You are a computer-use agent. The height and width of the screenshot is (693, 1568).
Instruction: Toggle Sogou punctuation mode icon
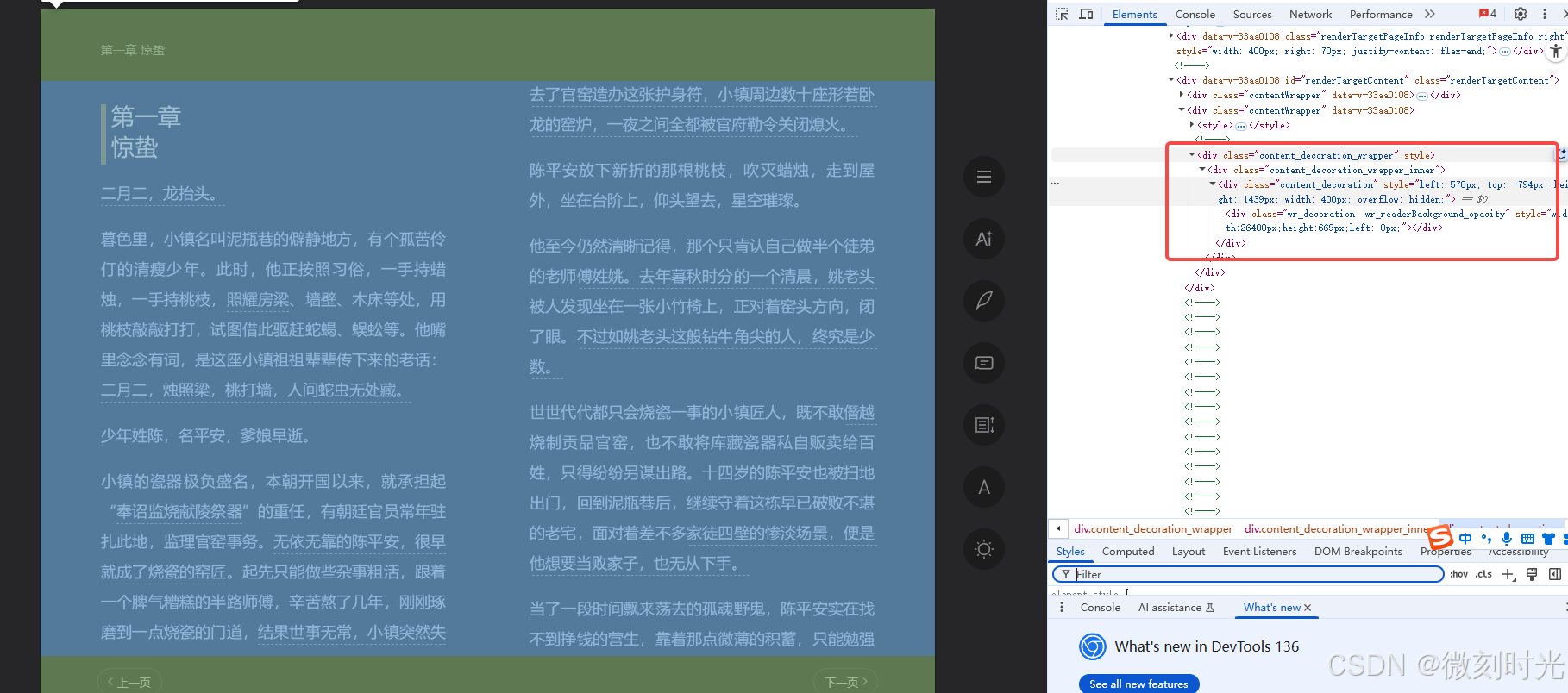(x=1486, y=539)
